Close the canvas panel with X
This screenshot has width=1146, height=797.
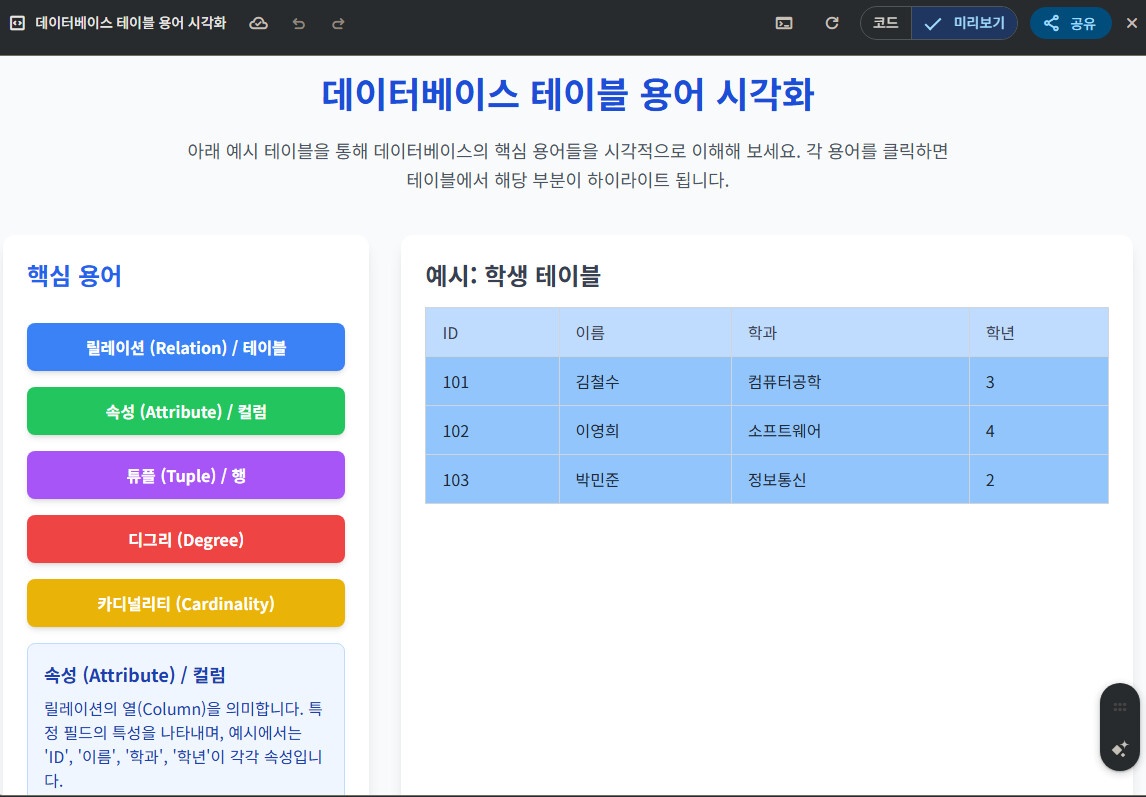click(x=1132, y=23)
